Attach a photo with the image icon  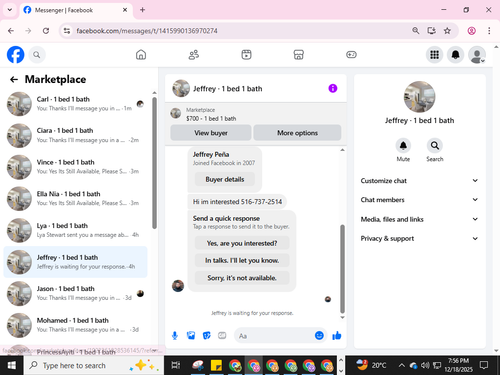click(x=191, y=335)
